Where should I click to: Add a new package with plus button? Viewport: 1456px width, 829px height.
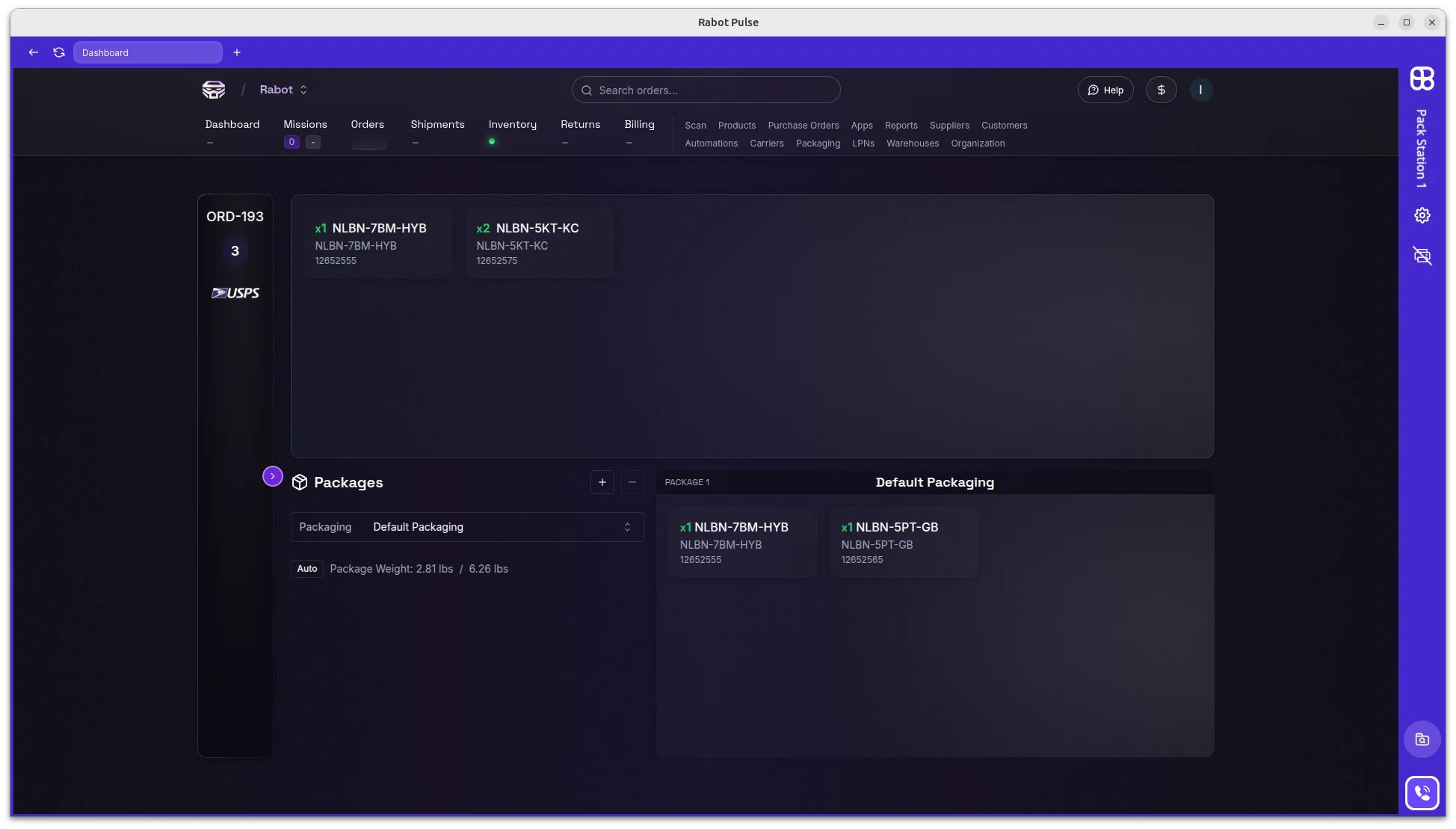click(602, 482)
